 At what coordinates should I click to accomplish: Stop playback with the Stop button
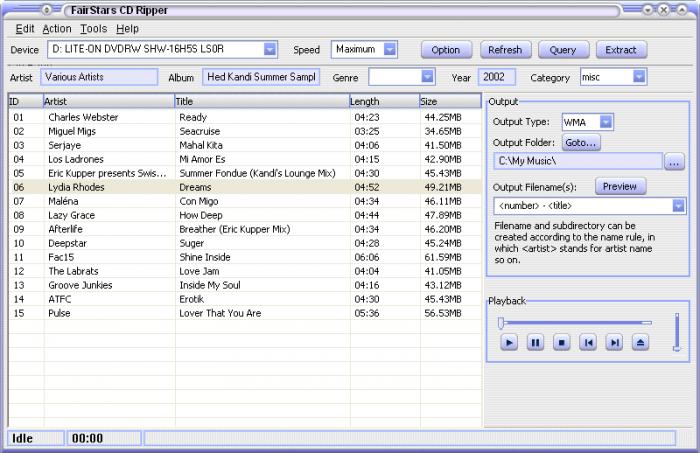click(562, 343)
